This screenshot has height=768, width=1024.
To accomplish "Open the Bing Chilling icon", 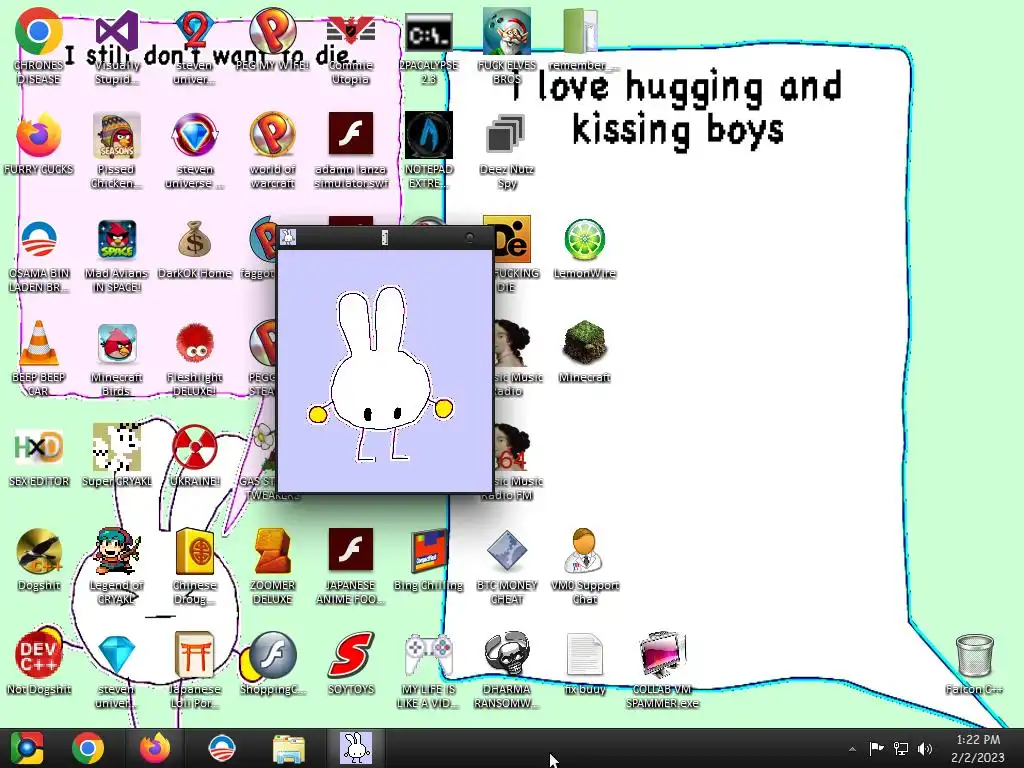I will (428, 552).
